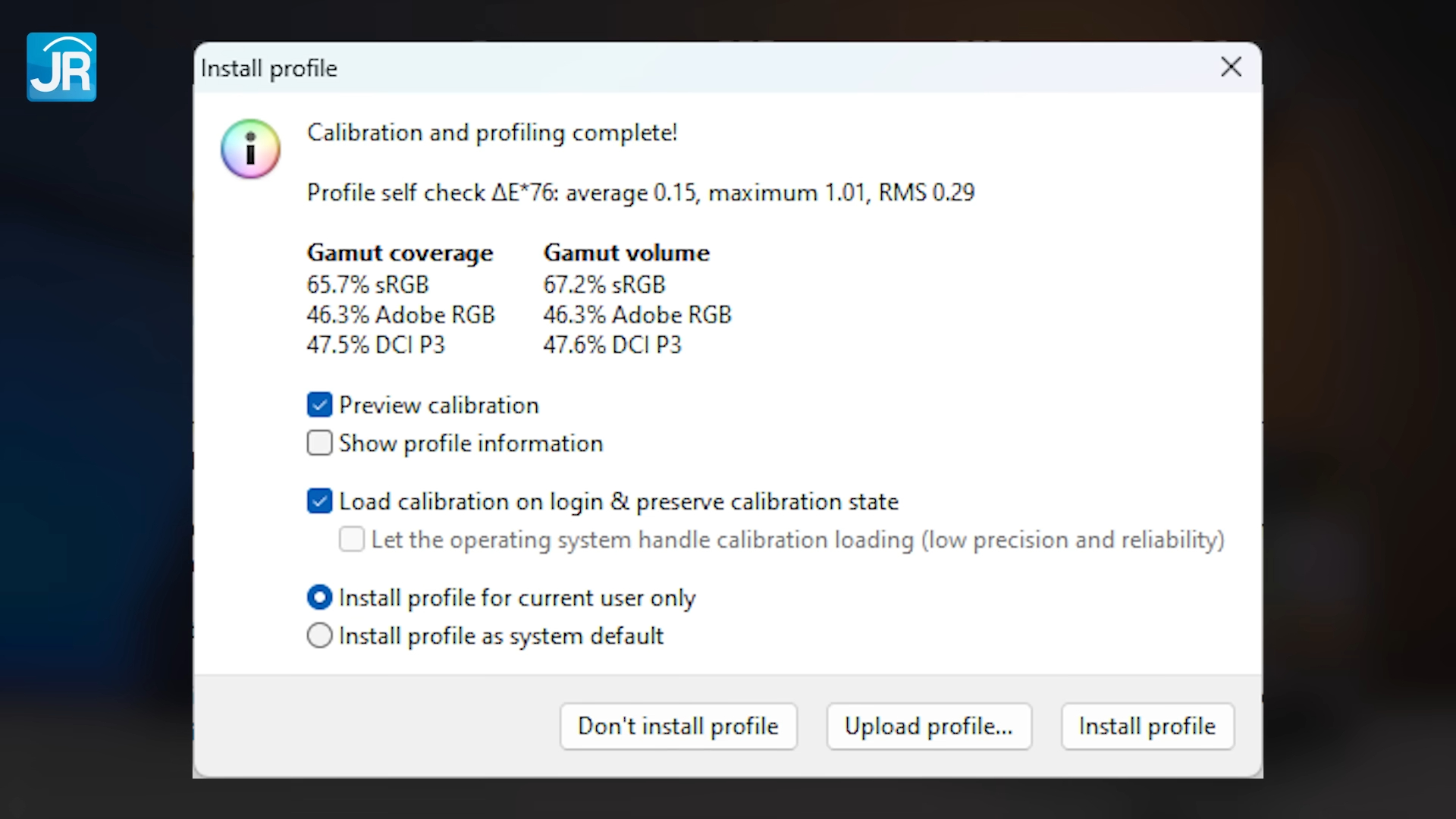
Task: Click the 47.6% DCI P3 volume value
Action: point(612,344)
